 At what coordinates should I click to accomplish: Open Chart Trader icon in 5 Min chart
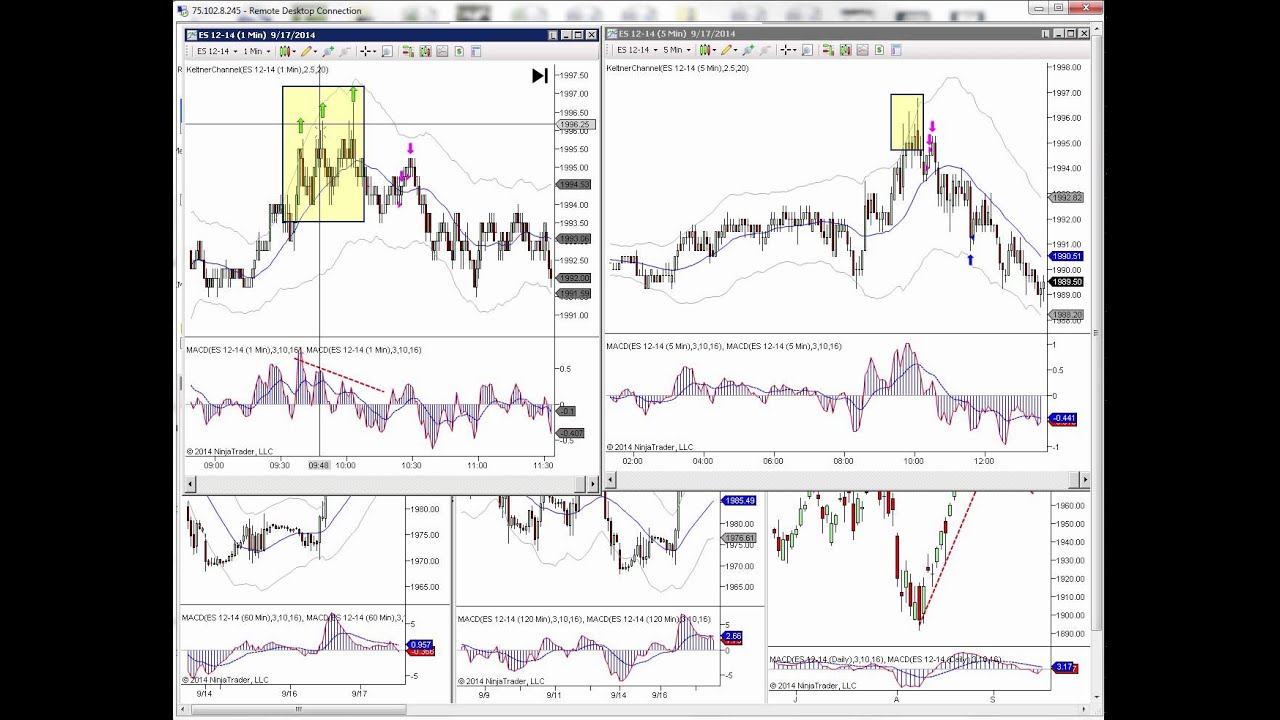(828, 50)
